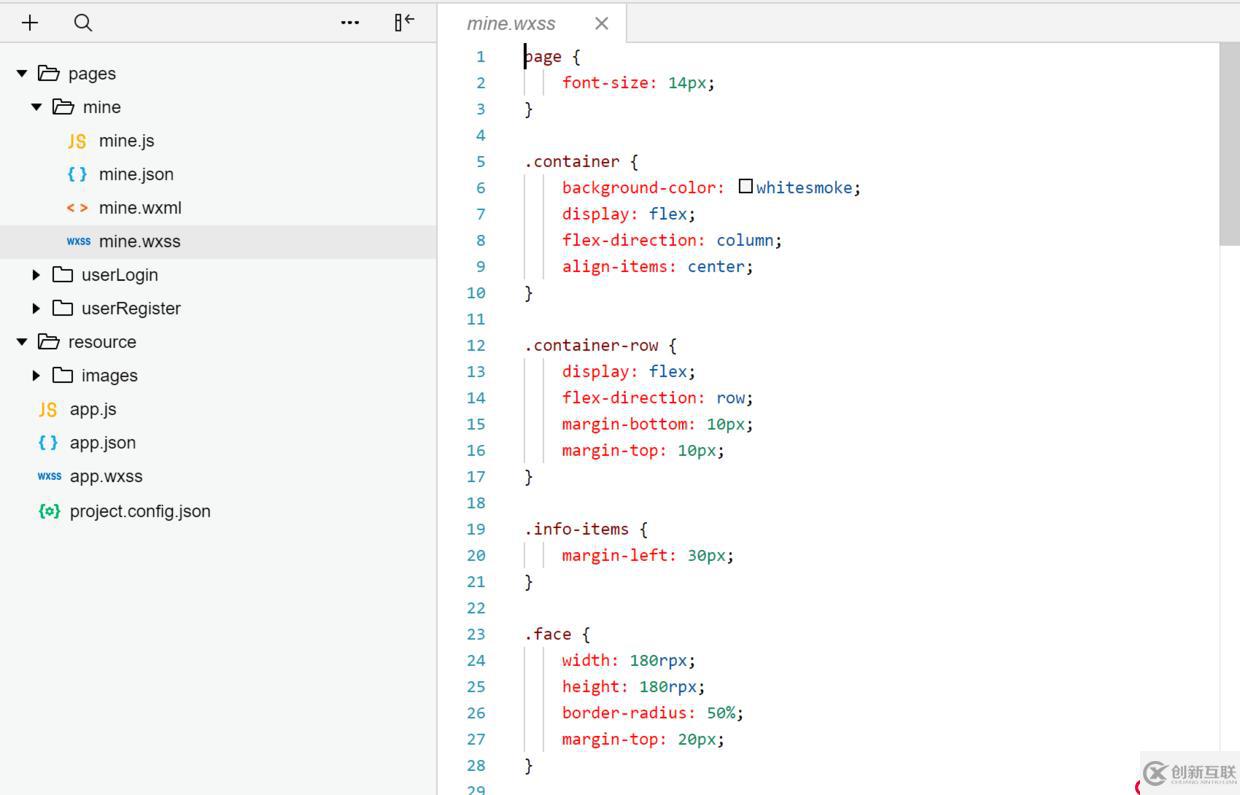Image resolution: width=1240 pixels, height=795 pixels.
Task: Collapse the resource folder
Action: coord(22,342)
